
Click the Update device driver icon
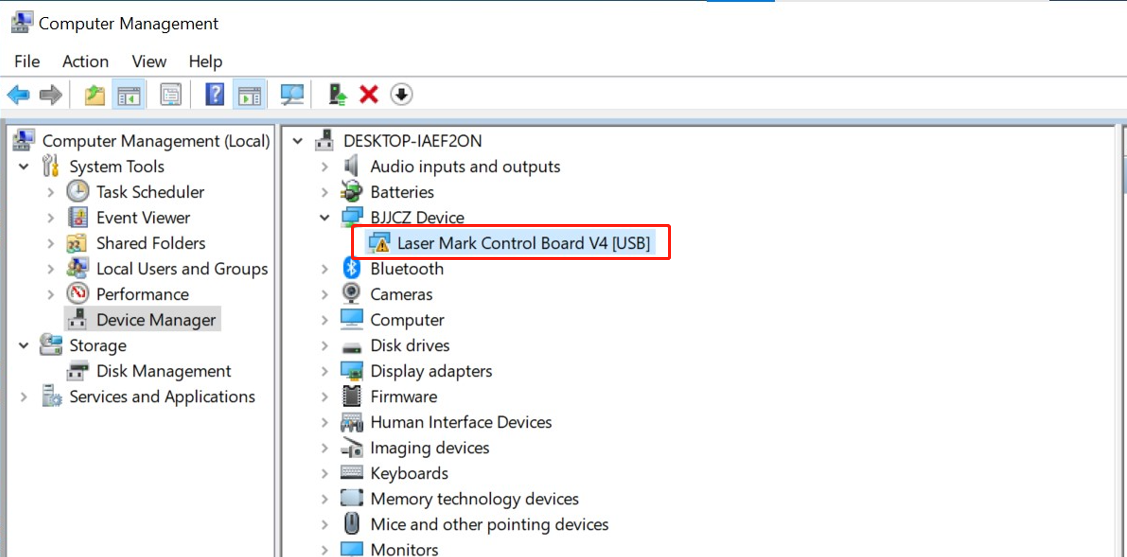click(338, 95)
